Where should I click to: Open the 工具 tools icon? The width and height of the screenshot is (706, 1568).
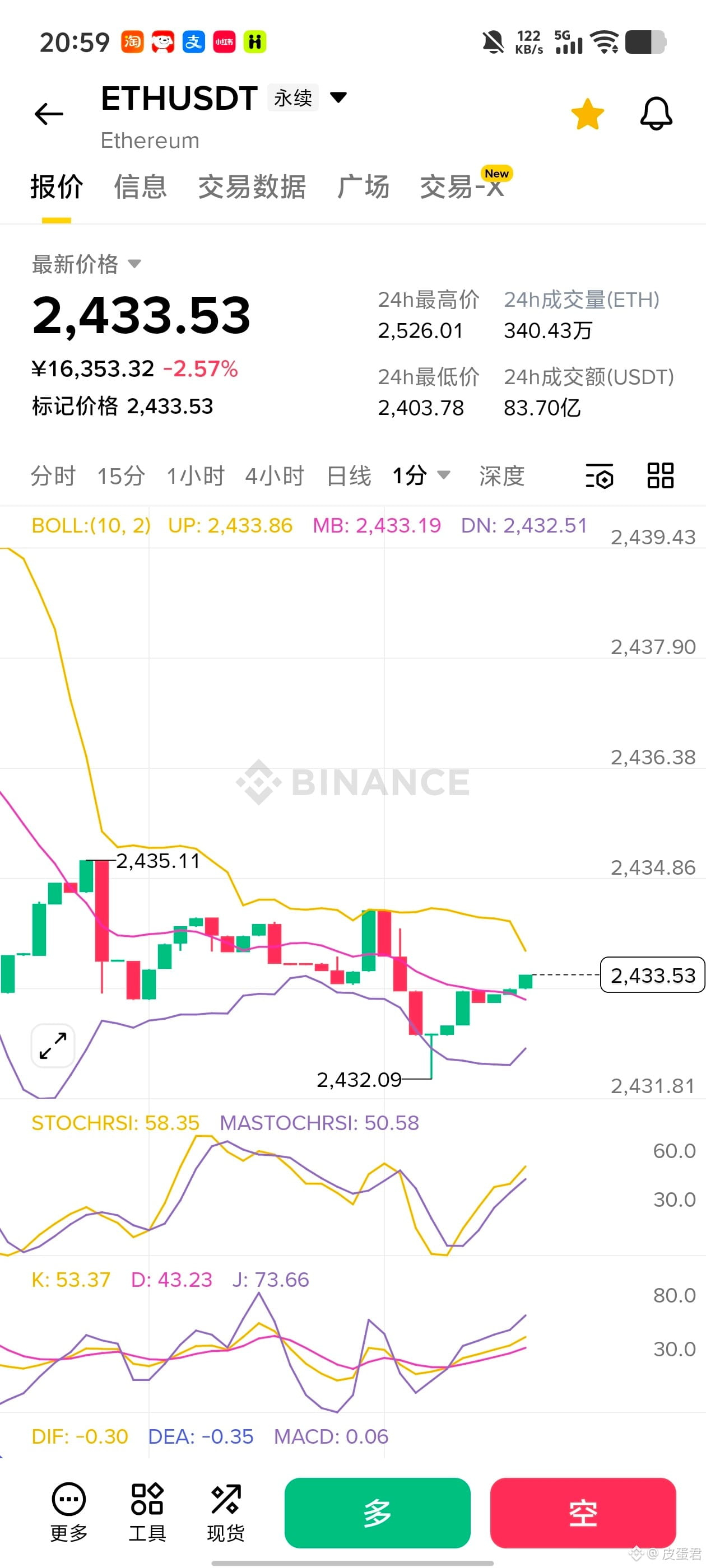tap(147, 1513)
